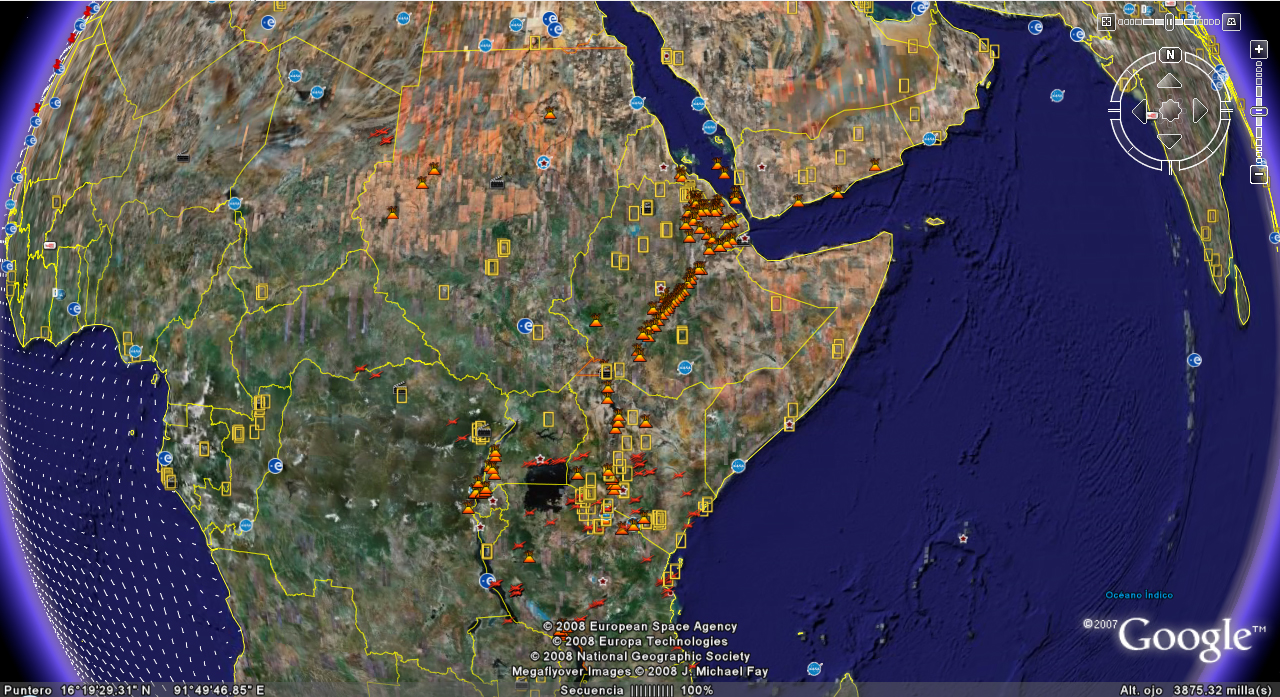Click the star capital marker in Indian Ocean
The width and height of the screenshot is (1280, 697).
click(963, 538)
